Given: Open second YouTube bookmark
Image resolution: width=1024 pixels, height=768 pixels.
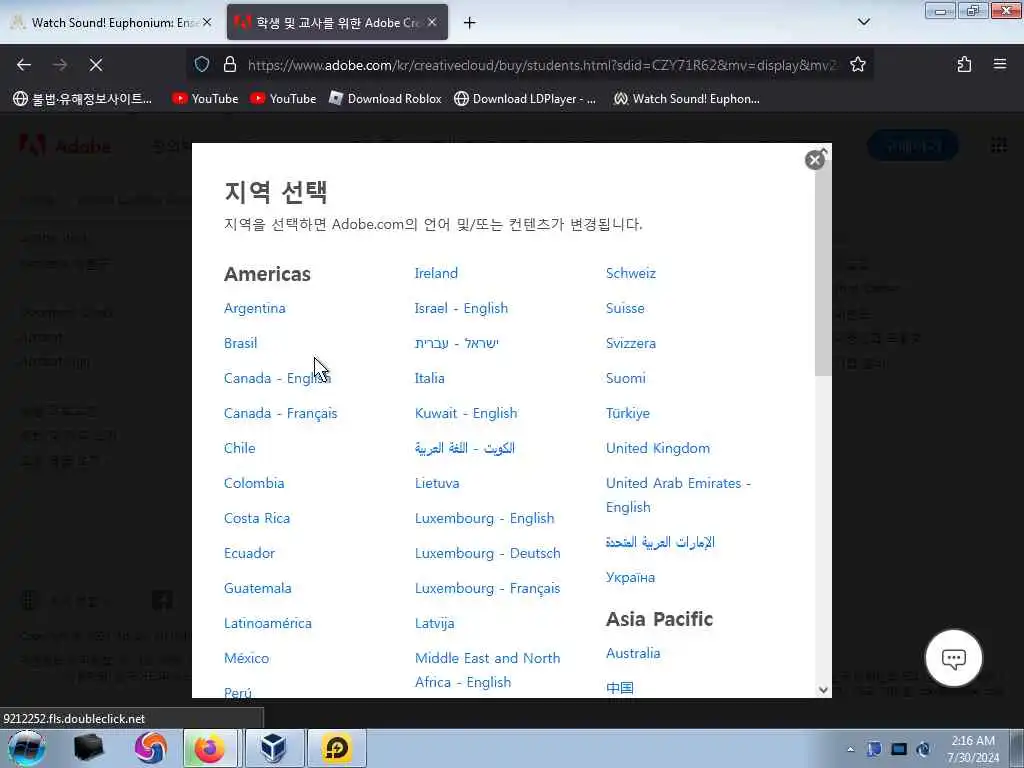Looking at the screenshot, I should (x=283, y=99).
